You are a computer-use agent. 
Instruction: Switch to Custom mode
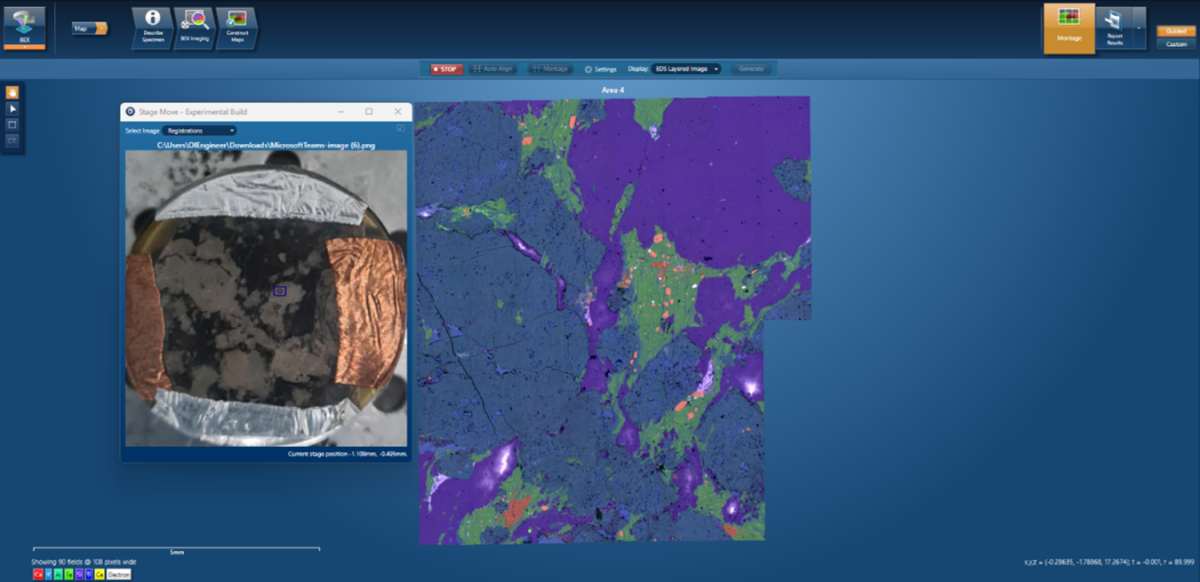[1176, 44]
